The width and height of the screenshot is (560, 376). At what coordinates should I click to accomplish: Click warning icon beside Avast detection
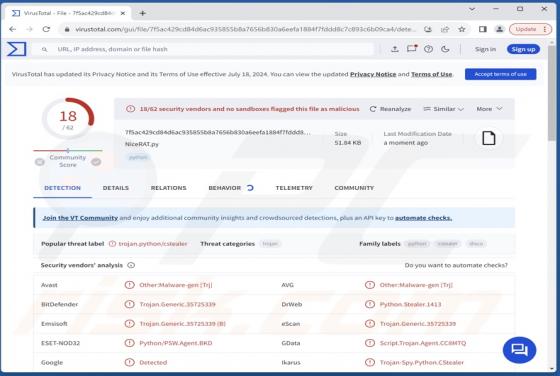(129, 285)
